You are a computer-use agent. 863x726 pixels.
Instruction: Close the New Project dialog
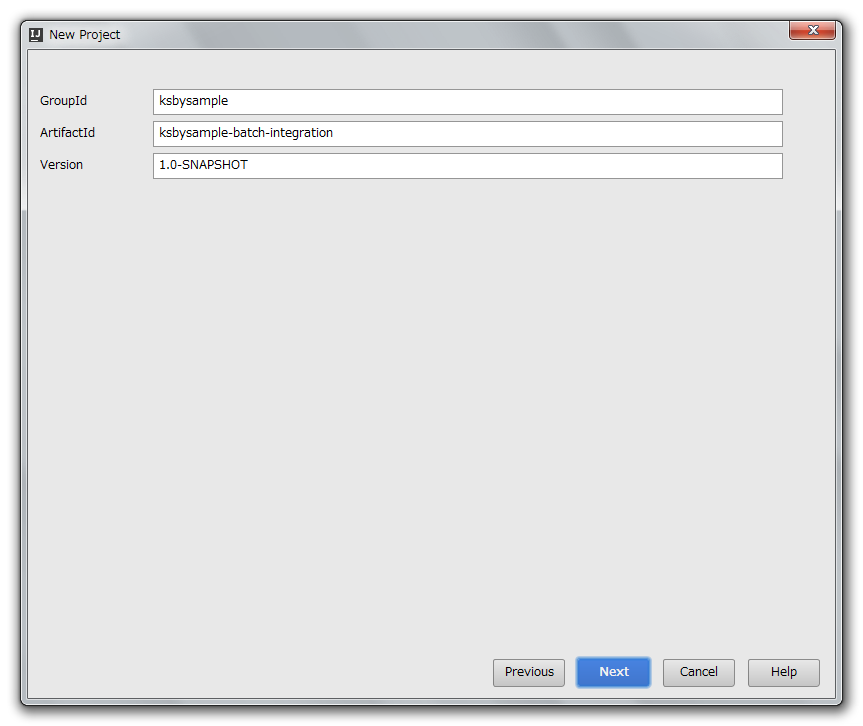click(813, 30)
